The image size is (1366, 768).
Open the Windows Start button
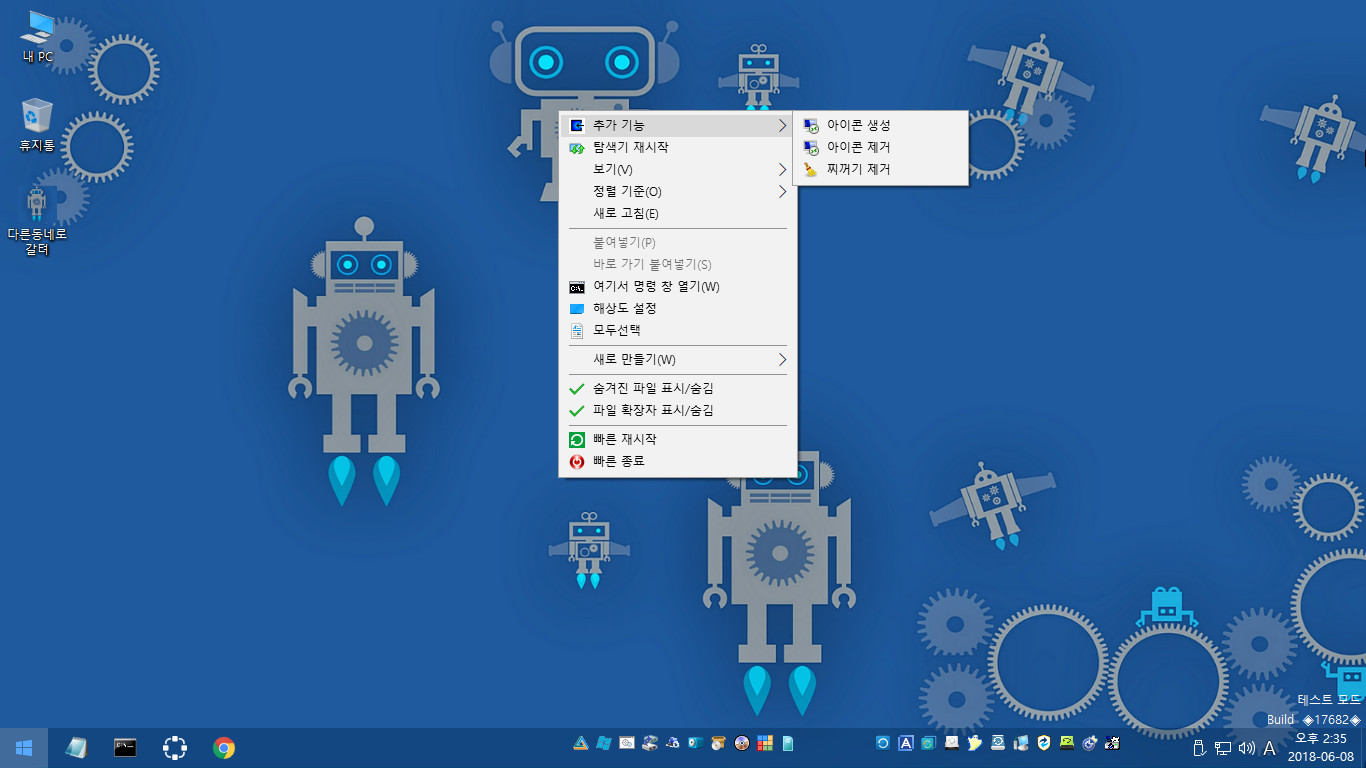point(24,748)
